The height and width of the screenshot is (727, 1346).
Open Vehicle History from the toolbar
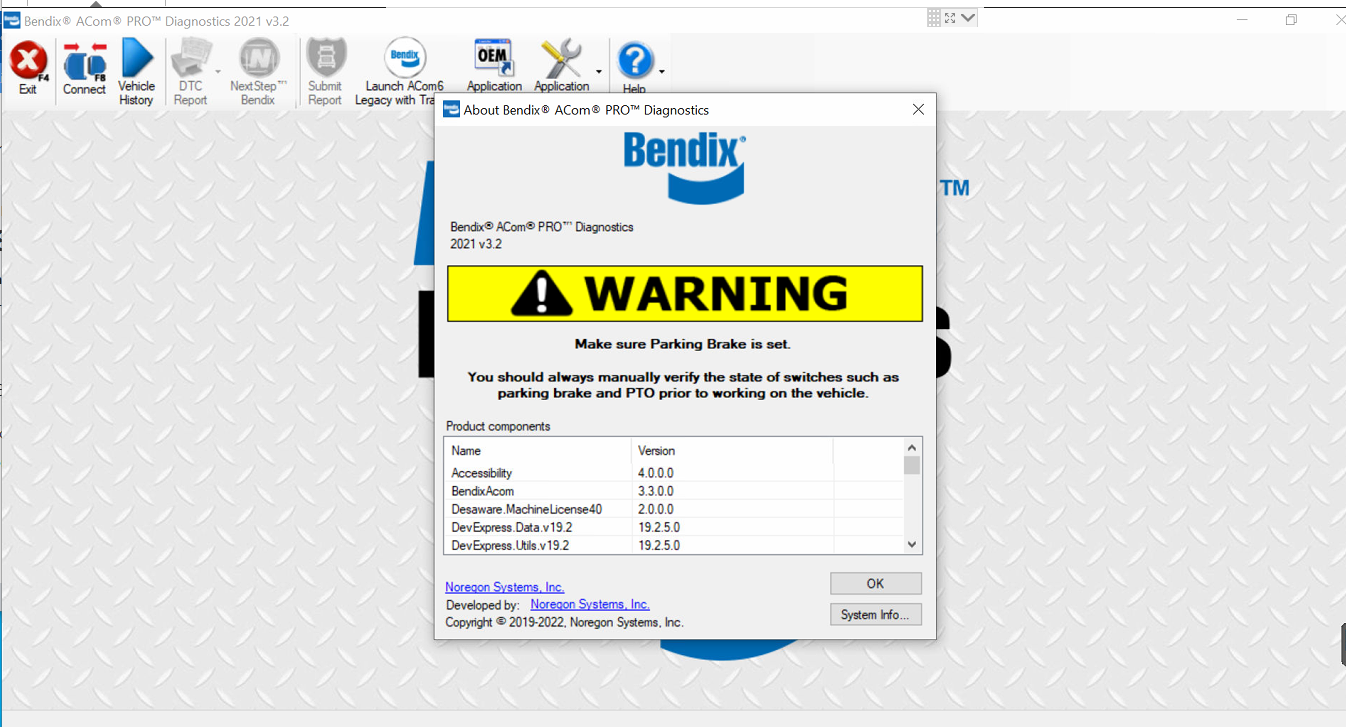tap(137, 58)
